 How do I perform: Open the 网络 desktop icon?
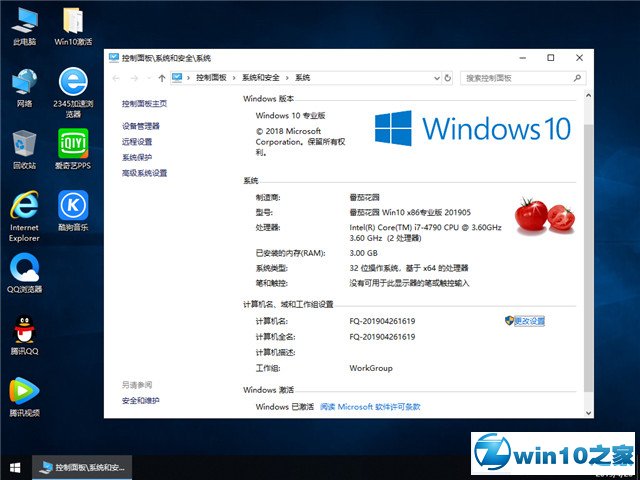(24, 87)
